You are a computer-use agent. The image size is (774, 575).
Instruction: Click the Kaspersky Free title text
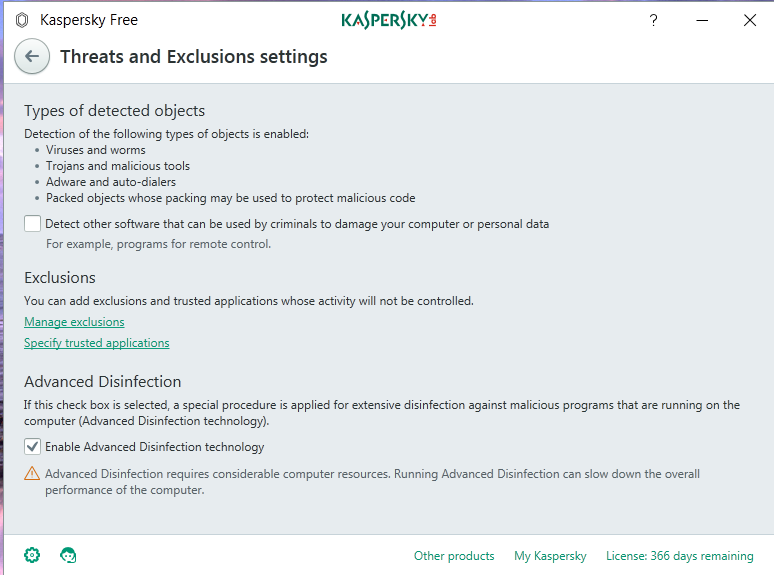point(89,20)
